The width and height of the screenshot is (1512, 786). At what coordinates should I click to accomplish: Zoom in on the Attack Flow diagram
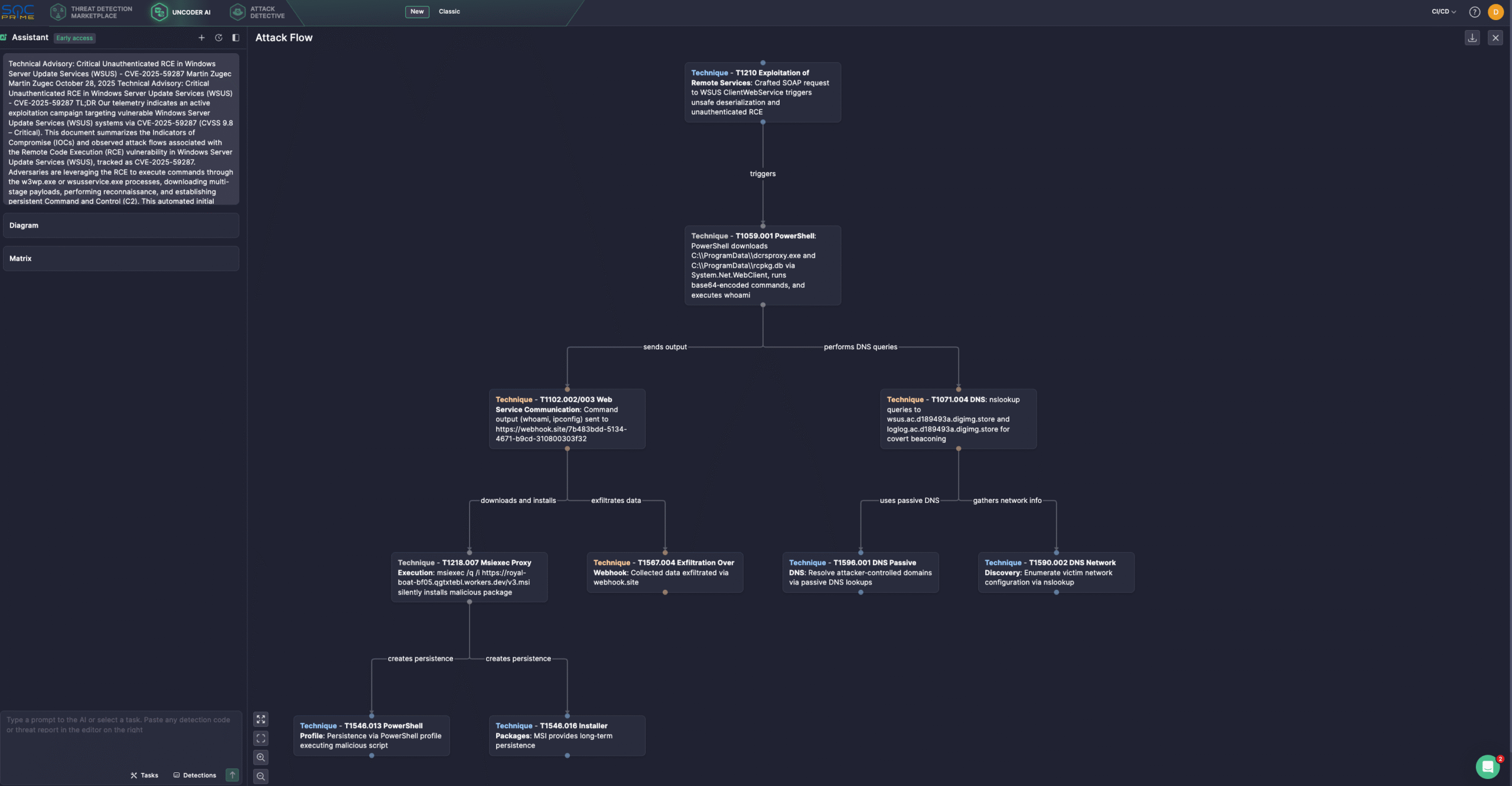(x=260, y=757)
